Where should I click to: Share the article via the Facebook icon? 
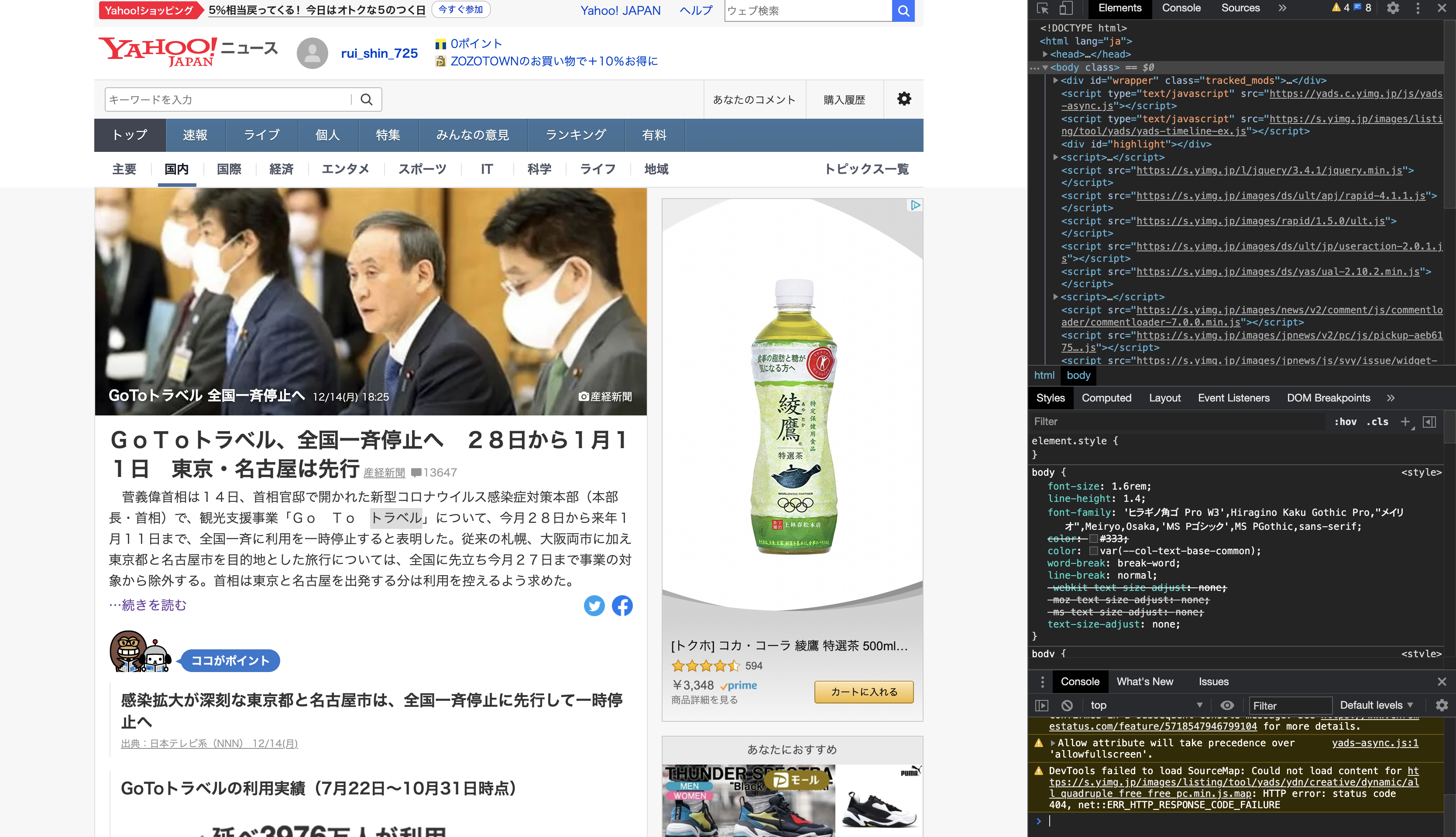pyautogui.click(x=622, y=605)
